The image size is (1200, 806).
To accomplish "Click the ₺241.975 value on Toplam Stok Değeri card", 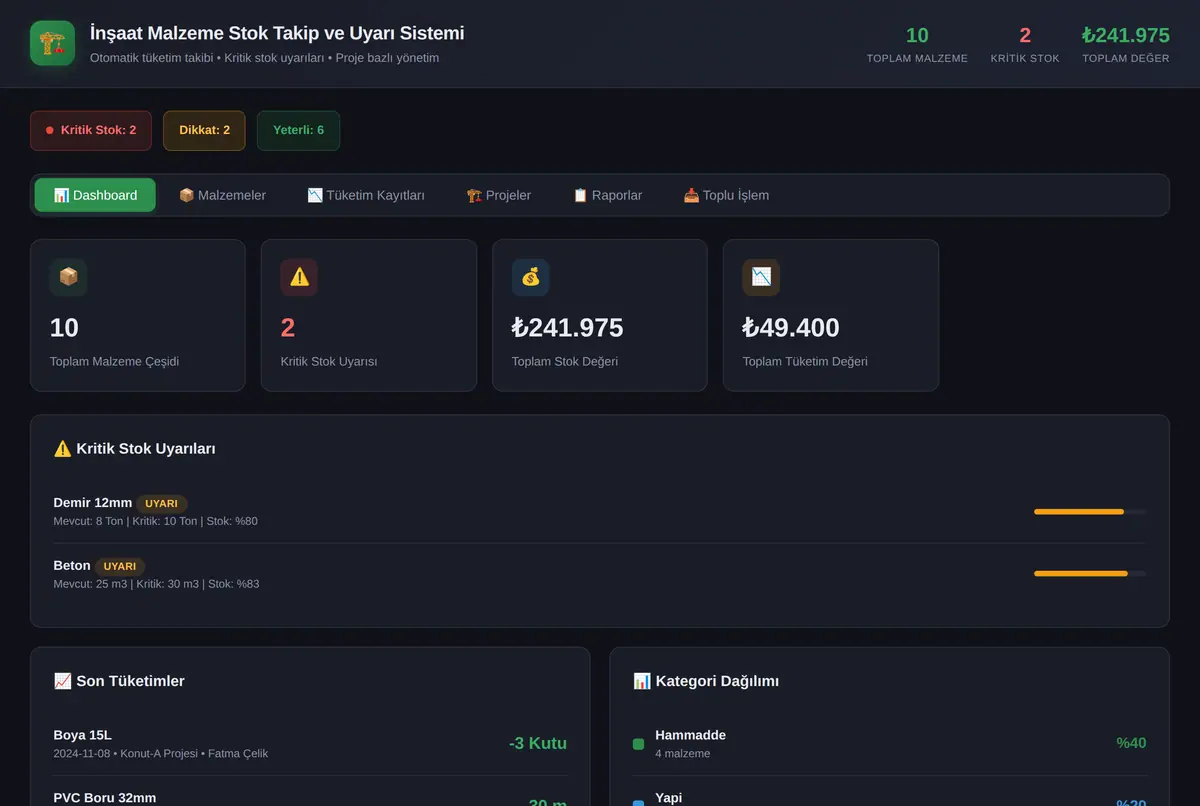I will coord(568,328).
